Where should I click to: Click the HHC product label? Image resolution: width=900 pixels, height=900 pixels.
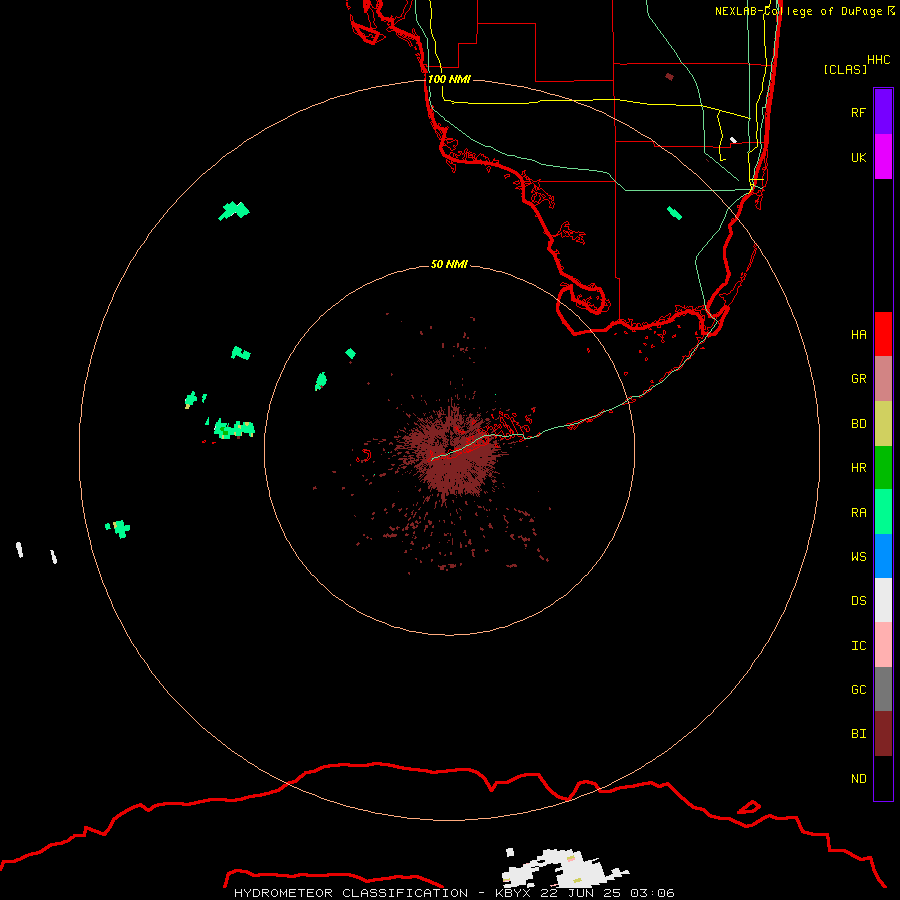click(x=878, y=60)
